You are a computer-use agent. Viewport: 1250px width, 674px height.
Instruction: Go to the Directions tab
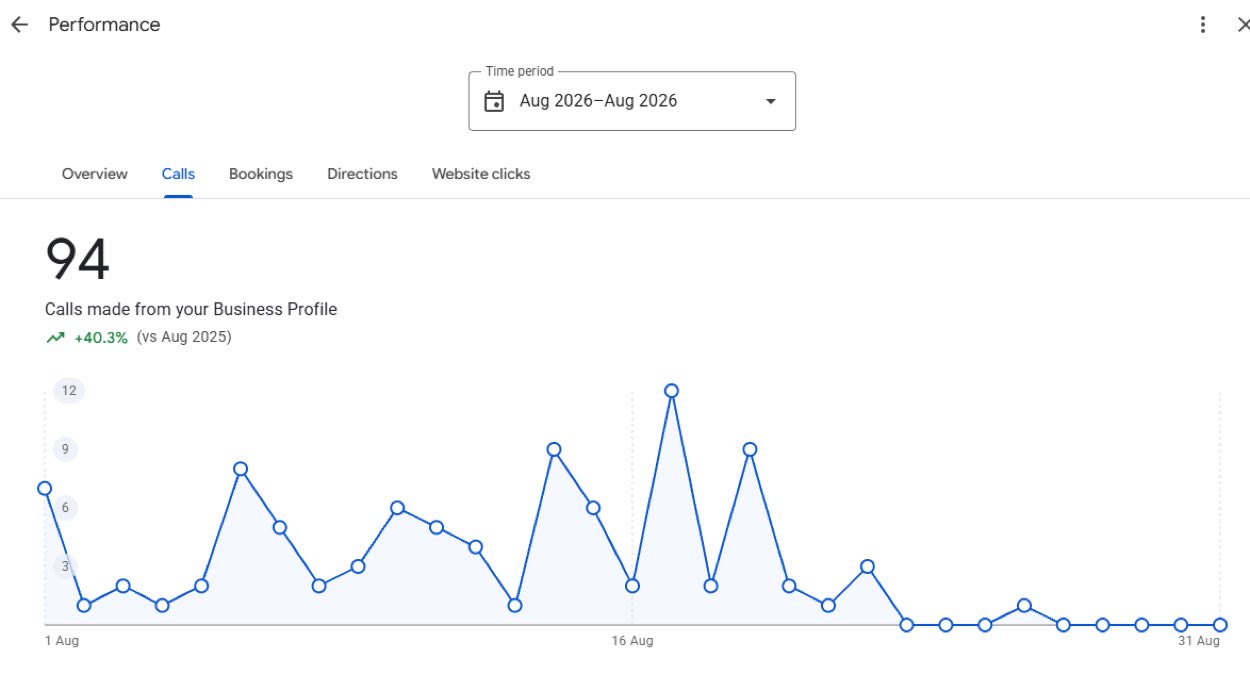[x=362, y=174]
